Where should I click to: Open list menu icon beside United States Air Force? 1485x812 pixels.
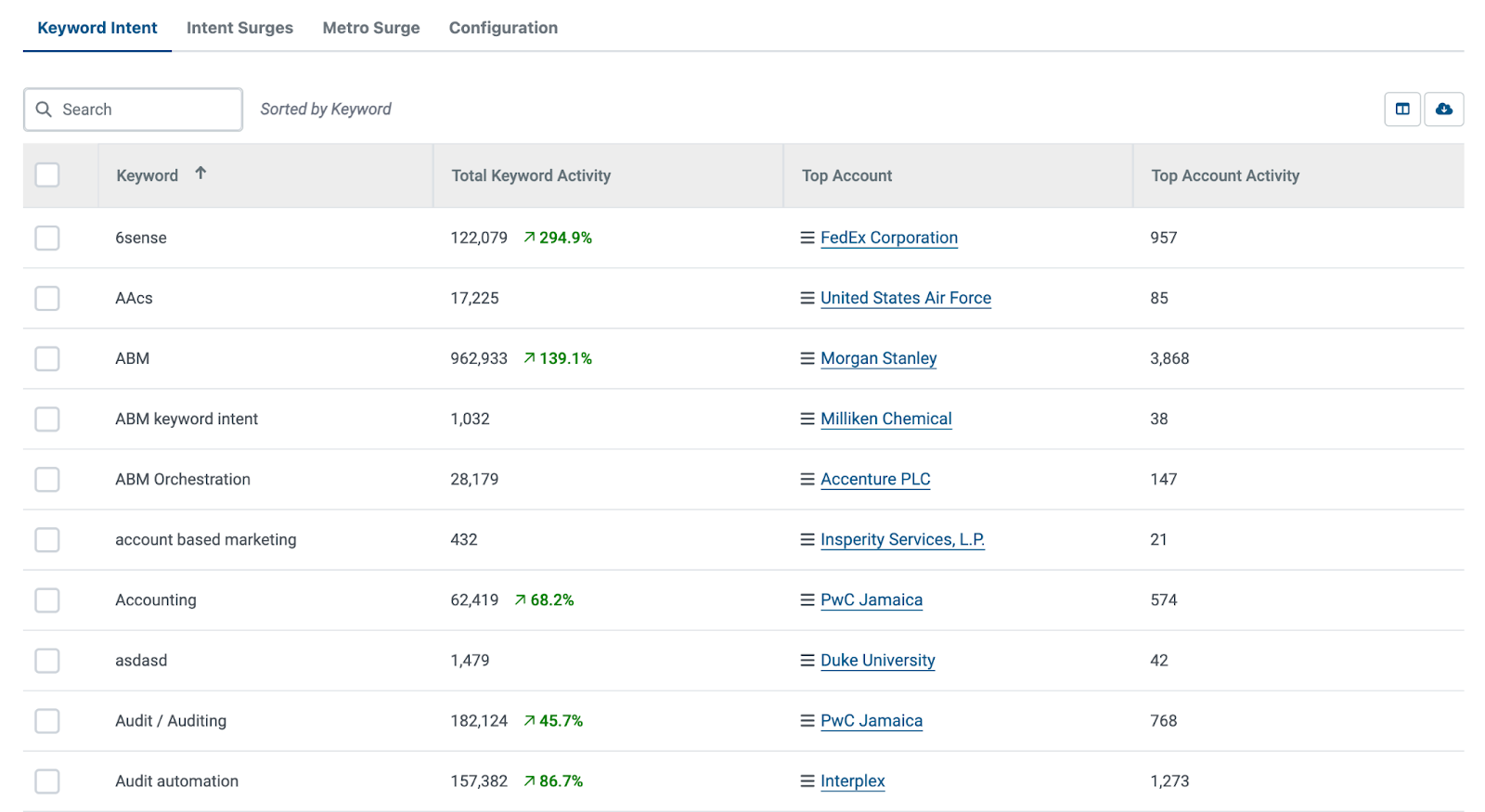point(807,298)
